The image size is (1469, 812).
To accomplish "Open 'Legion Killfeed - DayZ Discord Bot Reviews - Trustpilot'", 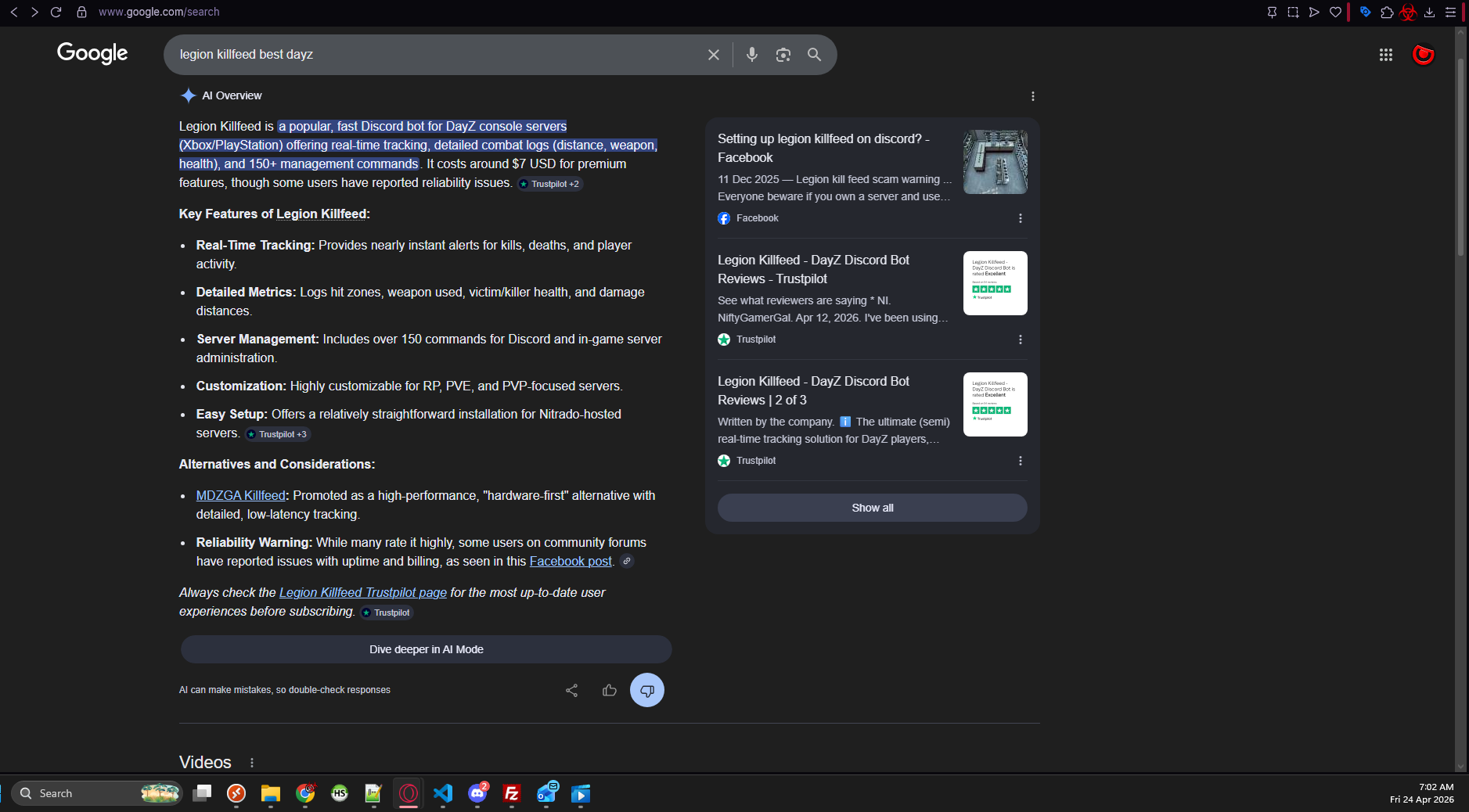I will click(813, 269).
